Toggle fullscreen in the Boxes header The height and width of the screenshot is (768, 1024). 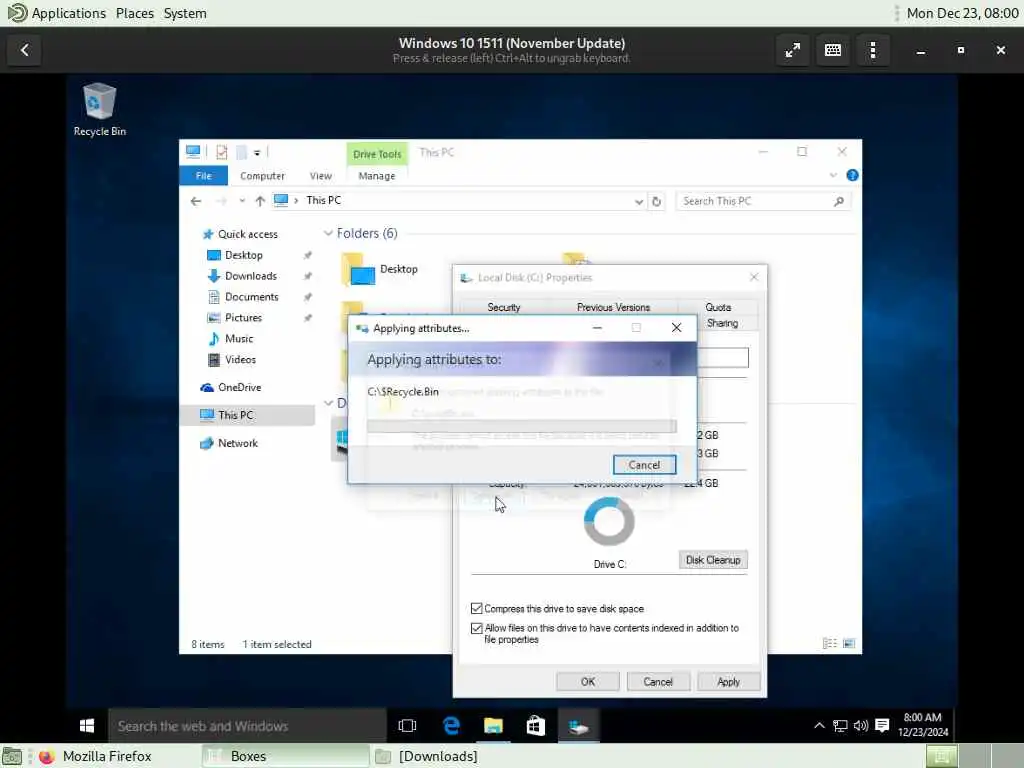click(793, 50)
